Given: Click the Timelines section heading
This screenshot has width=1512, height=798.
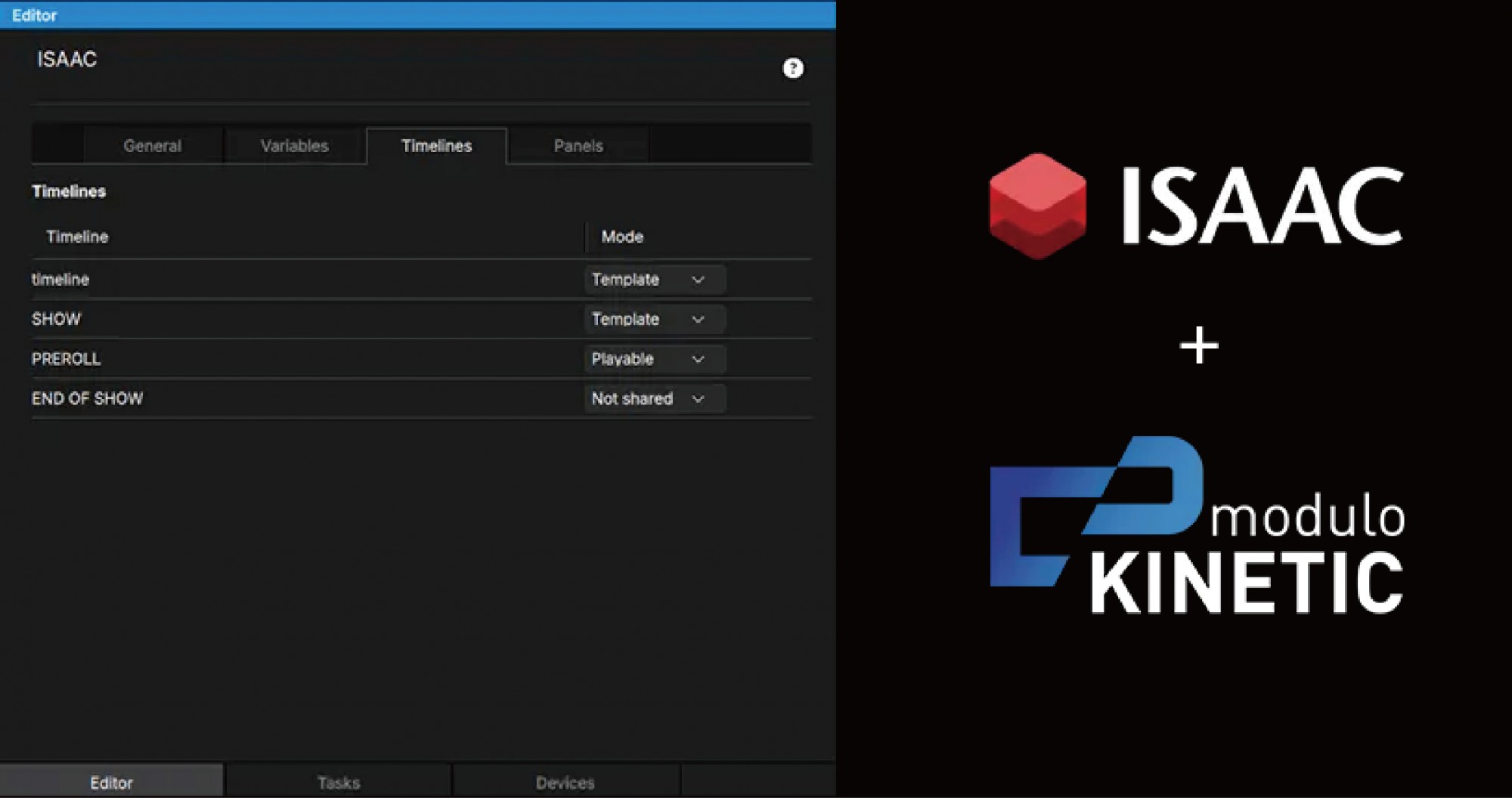Looking at the screenshot, I should coord(69,191).
